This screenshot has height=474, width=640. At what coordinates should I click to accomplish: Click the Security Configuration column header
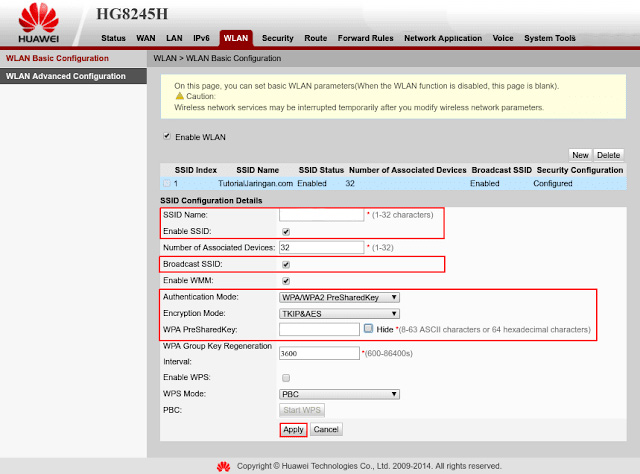tap(580, 170)
